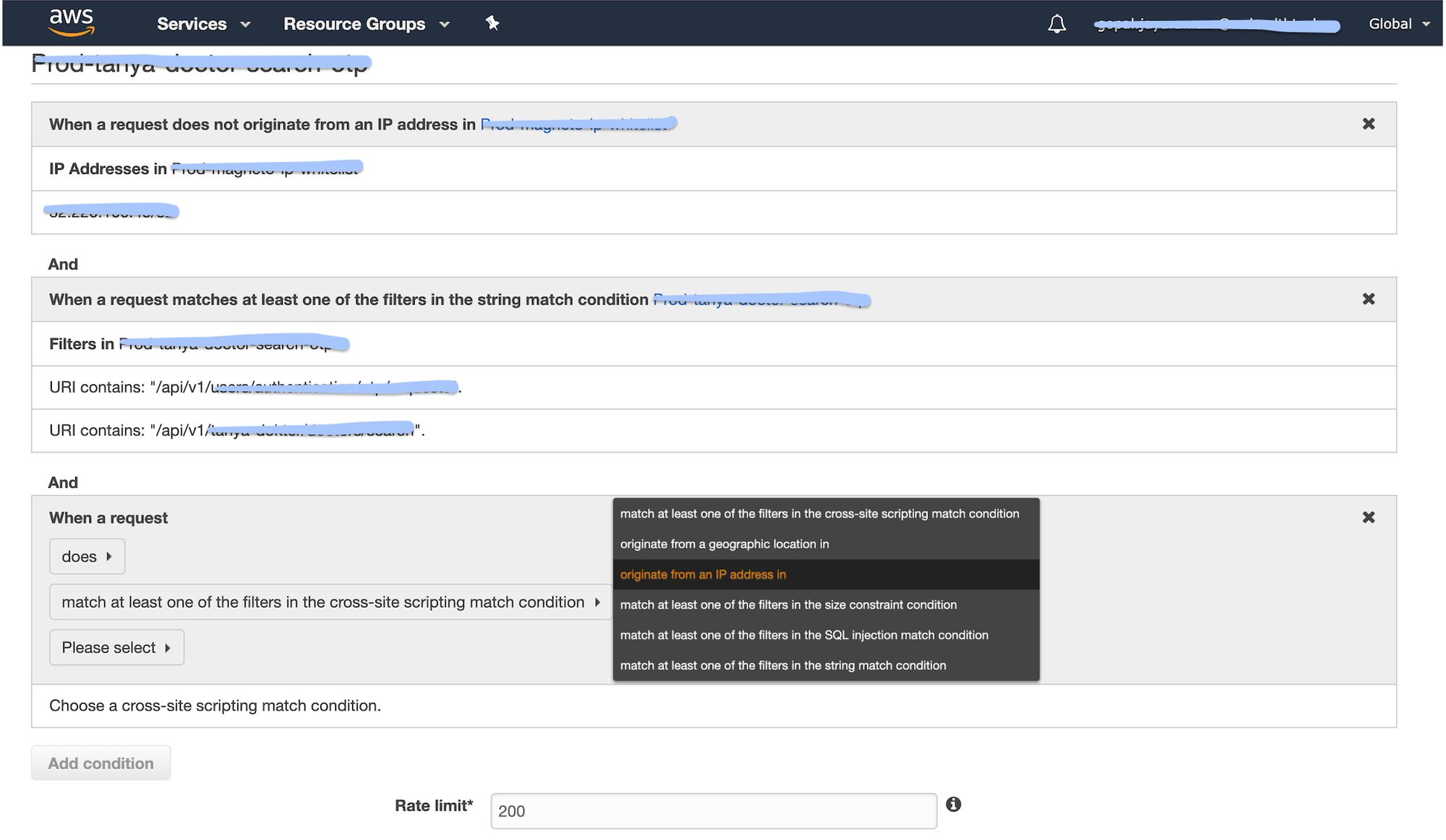The image size is (1446, 840).
Task: Click the pin shortcut icon in navbar
Action: pyautogui.click(x=492, y=24)
